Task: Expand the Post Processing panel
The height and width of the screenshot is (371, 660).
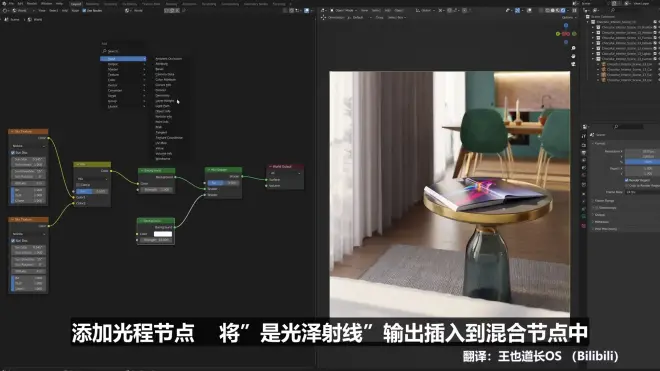Action: pos(605,229)
